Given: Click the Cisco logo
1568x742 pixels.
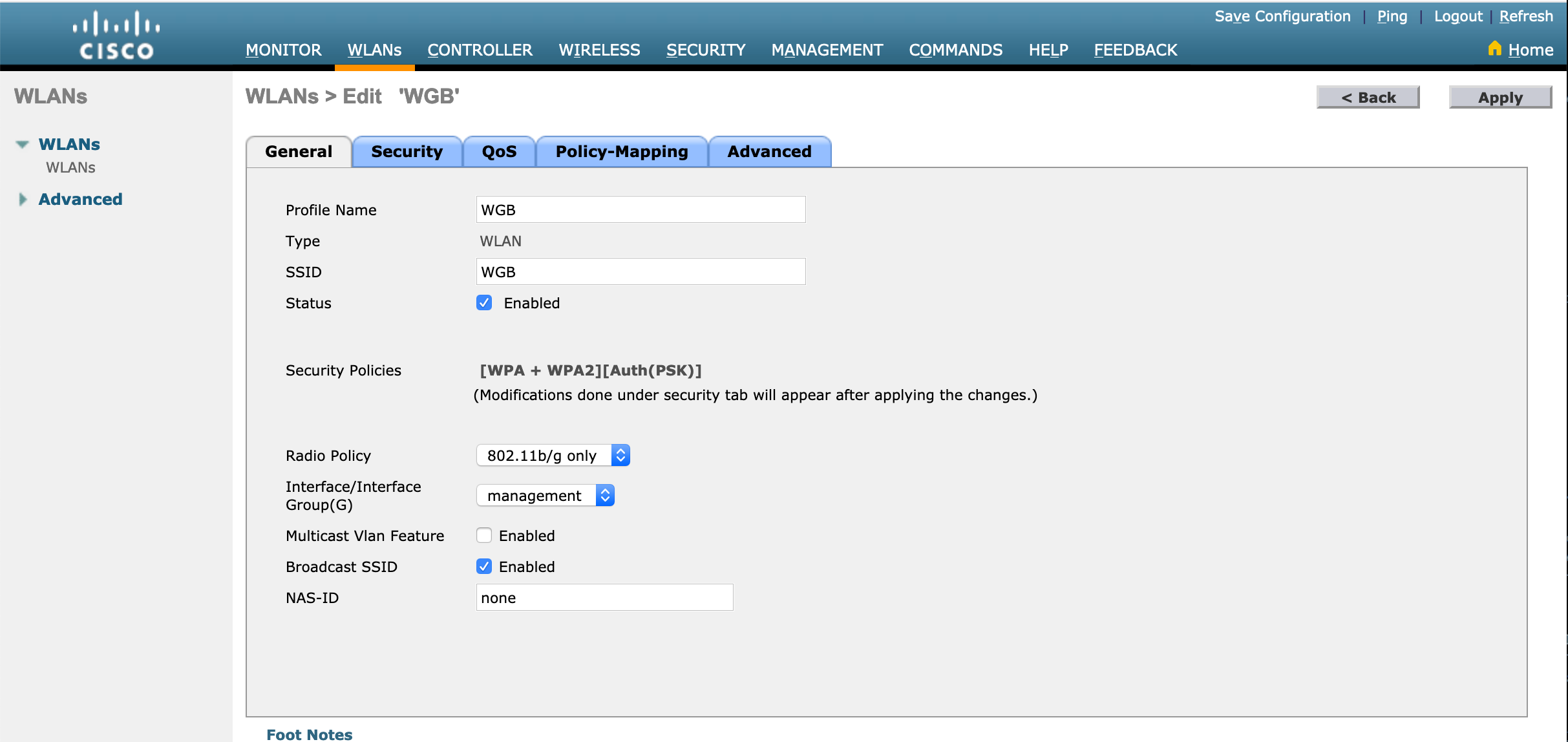Looking at the screenshot, I should pyautogui.click(x=115, y=33).
